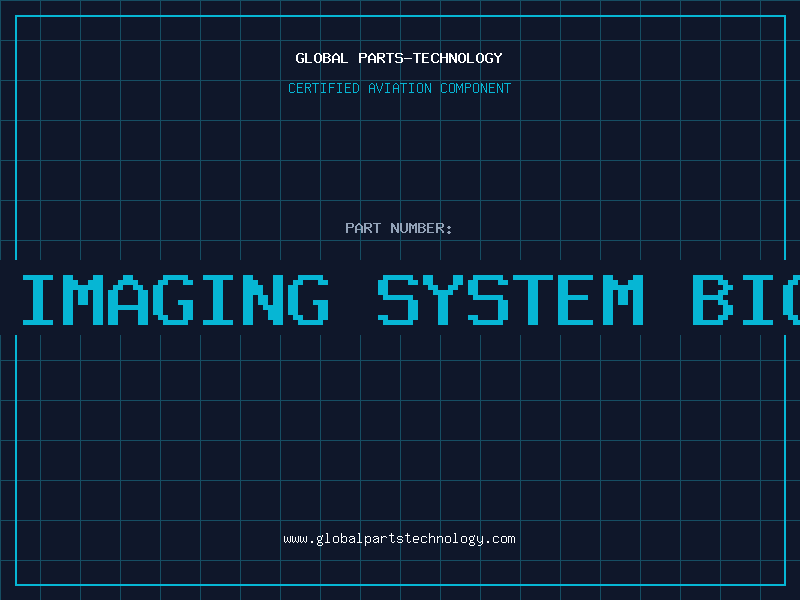
Task: Click the PART NUMBER: label
Action: 399,228
